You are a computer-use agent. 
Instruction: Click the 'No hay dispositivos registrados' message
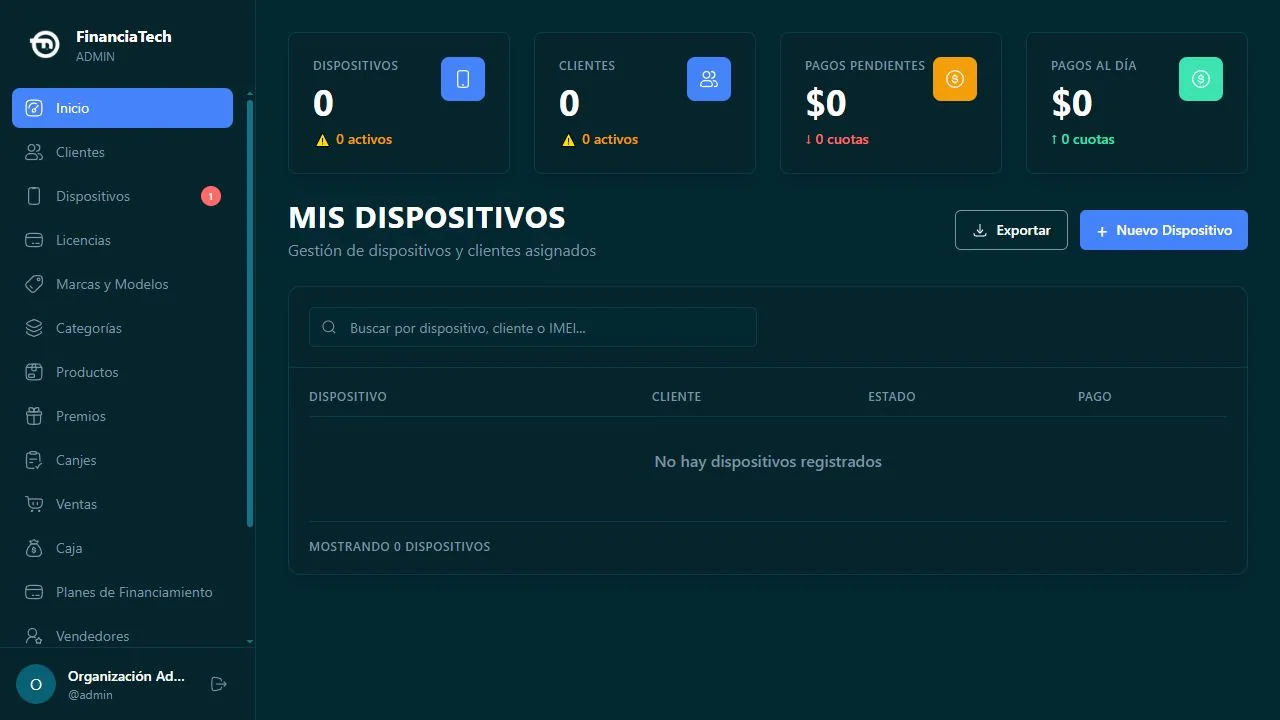[x=768, y=461]
